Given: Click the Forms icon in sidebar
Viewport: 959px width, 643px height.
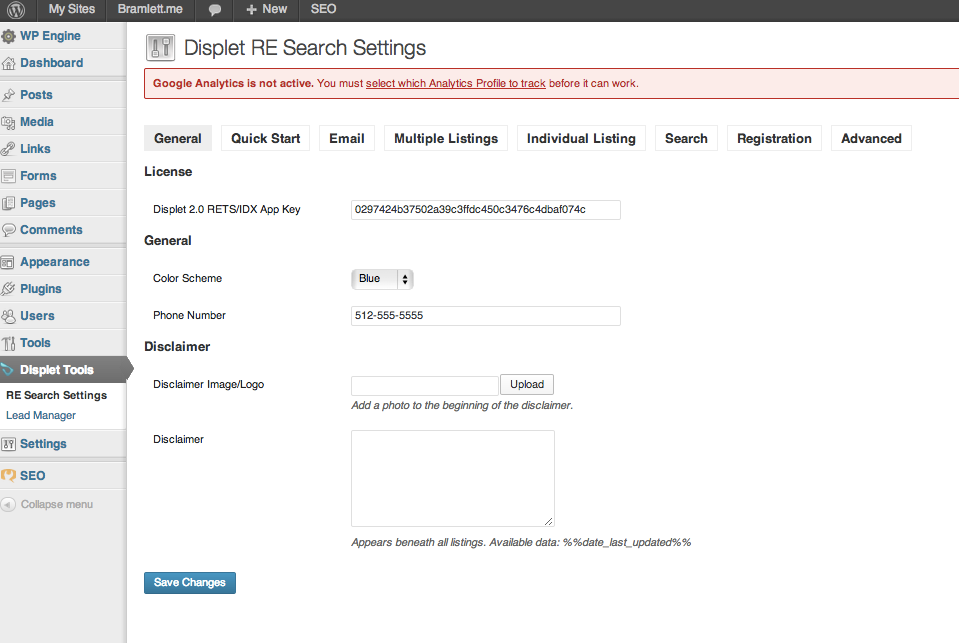Looking at the screenshot, I should pyautogui.click(x=9, y=176).
